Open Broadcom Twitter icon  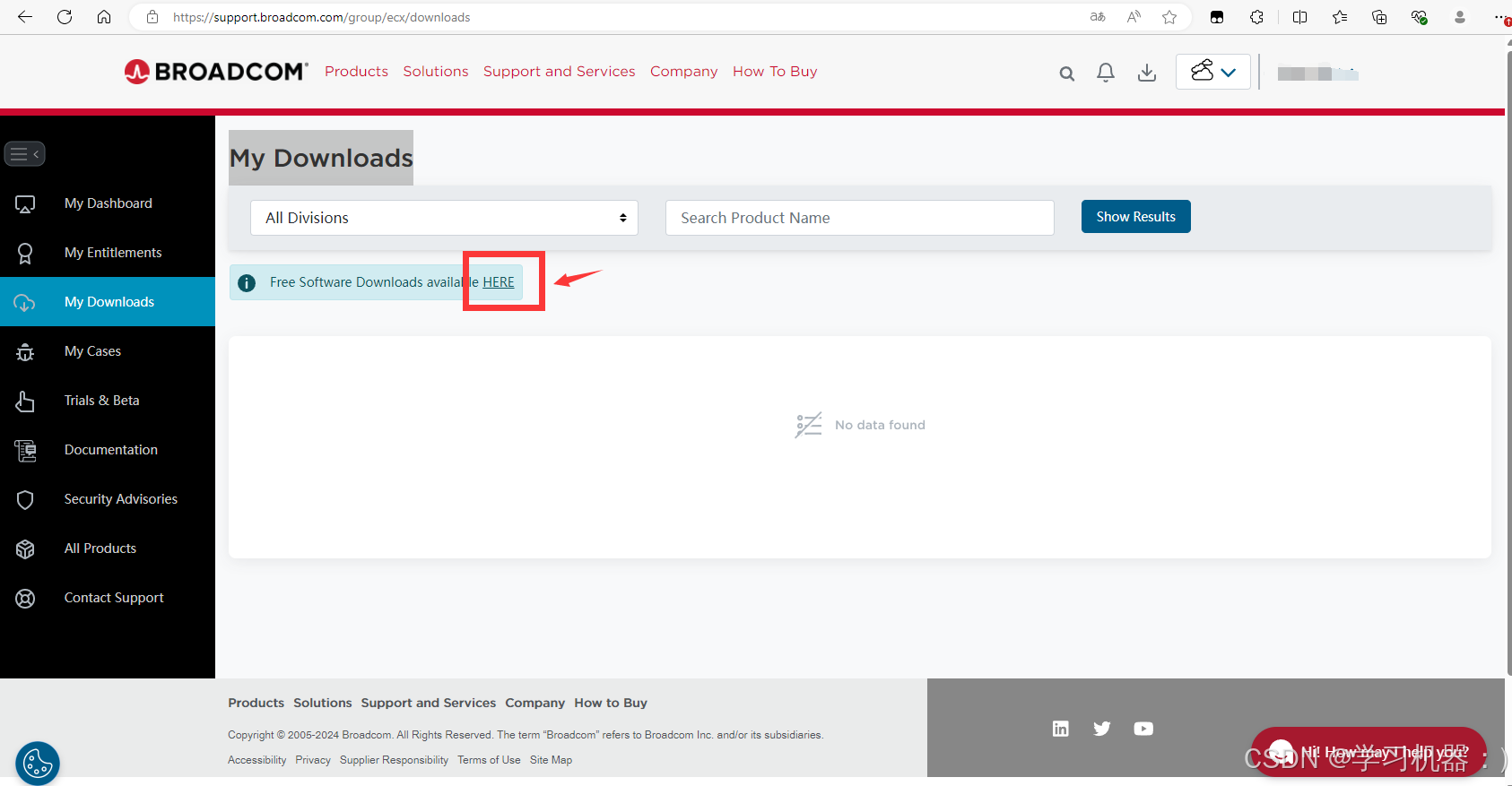click(1102, 729)
